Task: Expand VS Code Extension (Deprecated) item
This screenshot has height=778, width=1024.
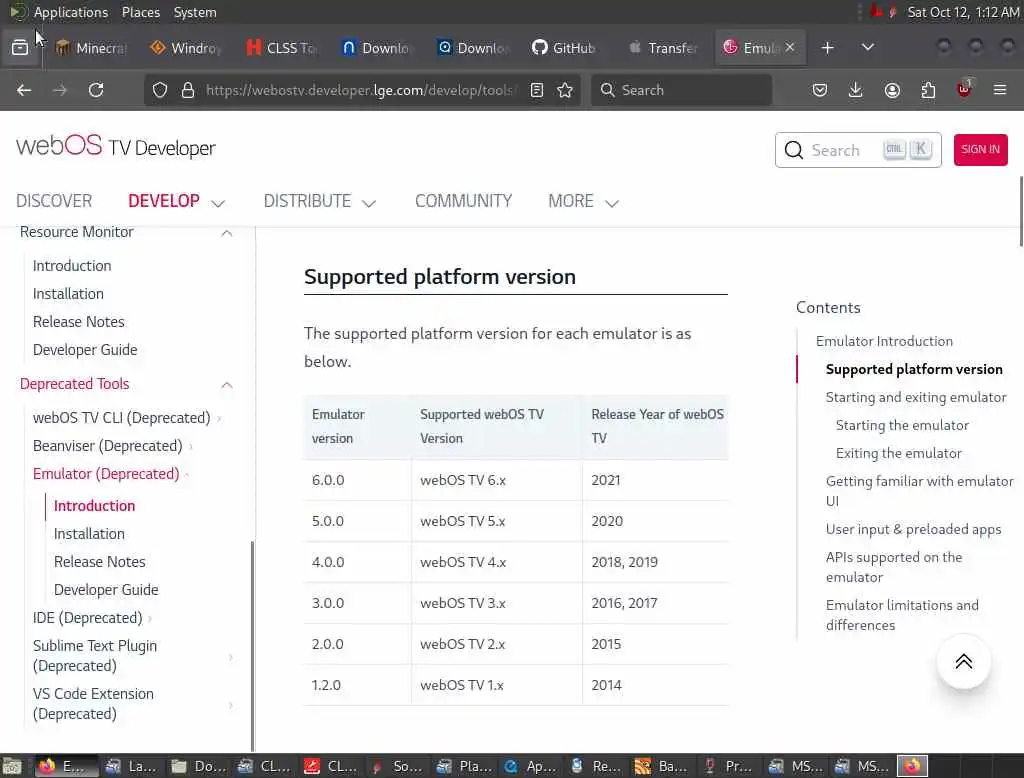Action: (x=231, y=705)
